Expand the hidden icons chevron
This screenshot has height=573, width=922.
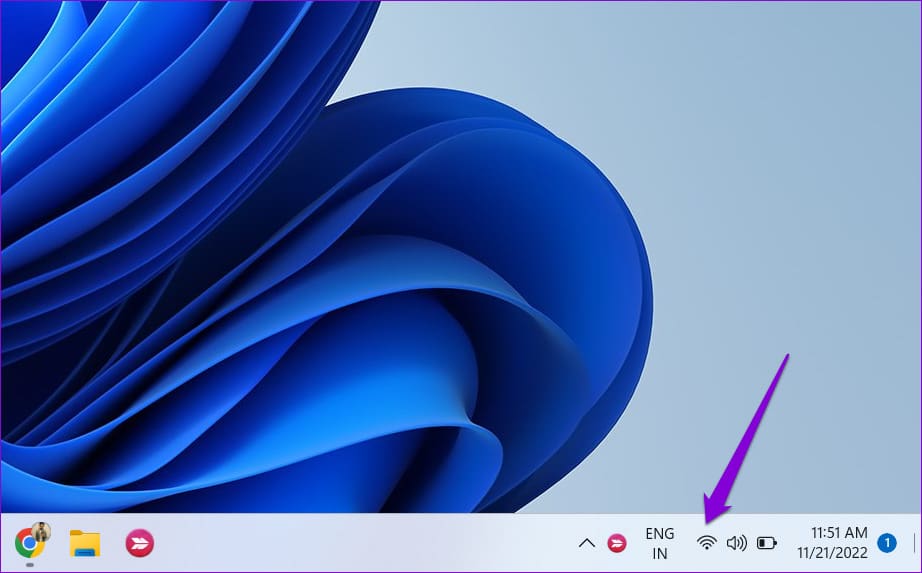pyautogui.click(x=586, y=543)
